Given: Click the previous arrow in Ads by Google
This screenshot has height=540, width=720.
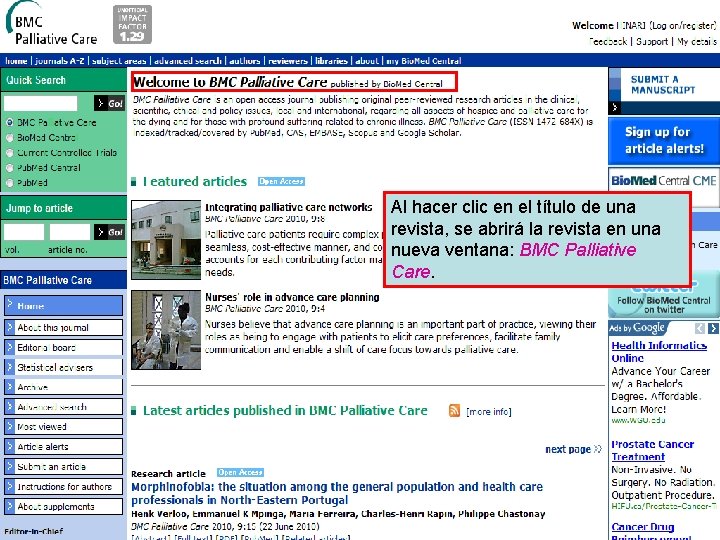Looking at the screenshot, I should point(700,328).
